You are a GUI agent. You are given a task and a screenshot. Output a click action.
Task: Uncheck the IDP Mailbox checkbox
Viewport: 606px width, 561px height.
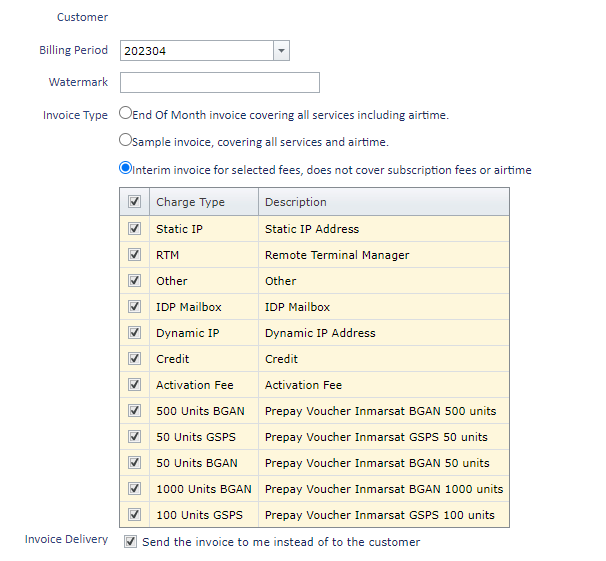point(134,307)
